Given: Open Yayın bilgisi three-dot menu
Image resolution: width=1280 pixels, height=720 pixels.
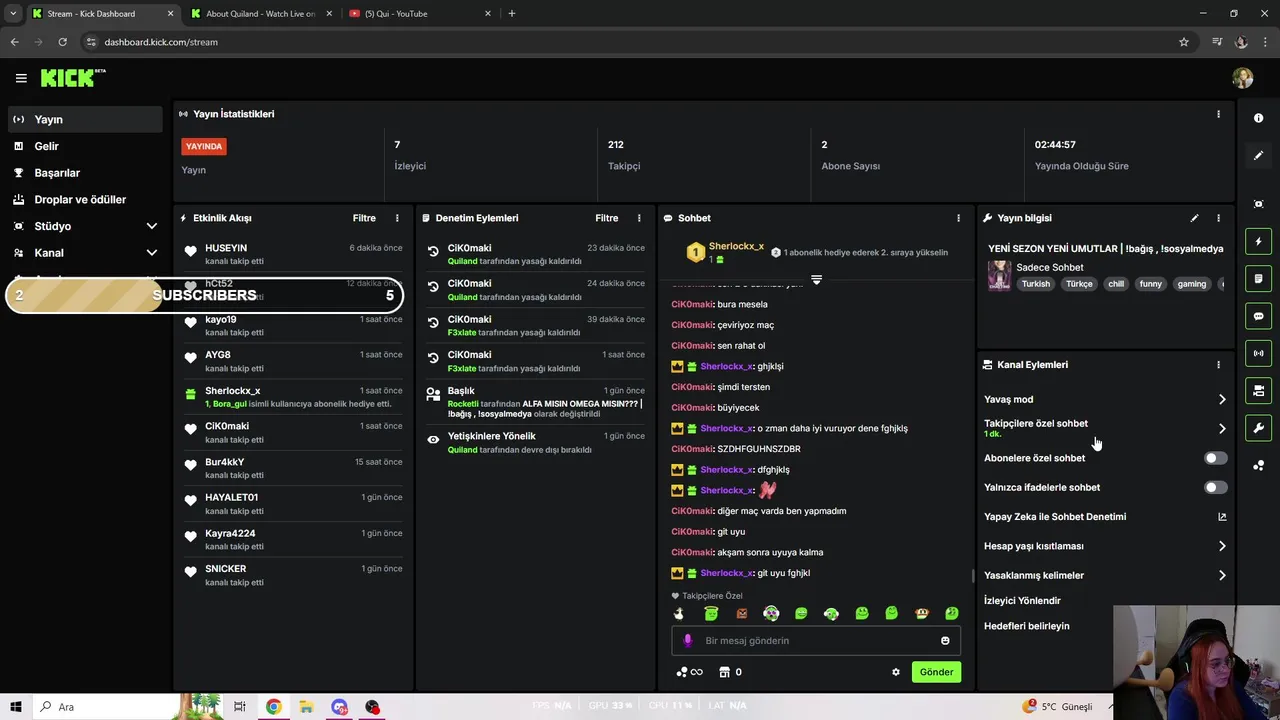Looking at the screenshot, I should point(1218,218).
